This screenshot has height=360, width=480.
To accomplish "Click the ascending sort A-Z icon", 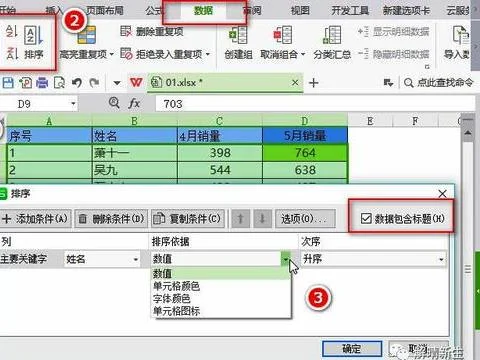I will tap(12, 31).
